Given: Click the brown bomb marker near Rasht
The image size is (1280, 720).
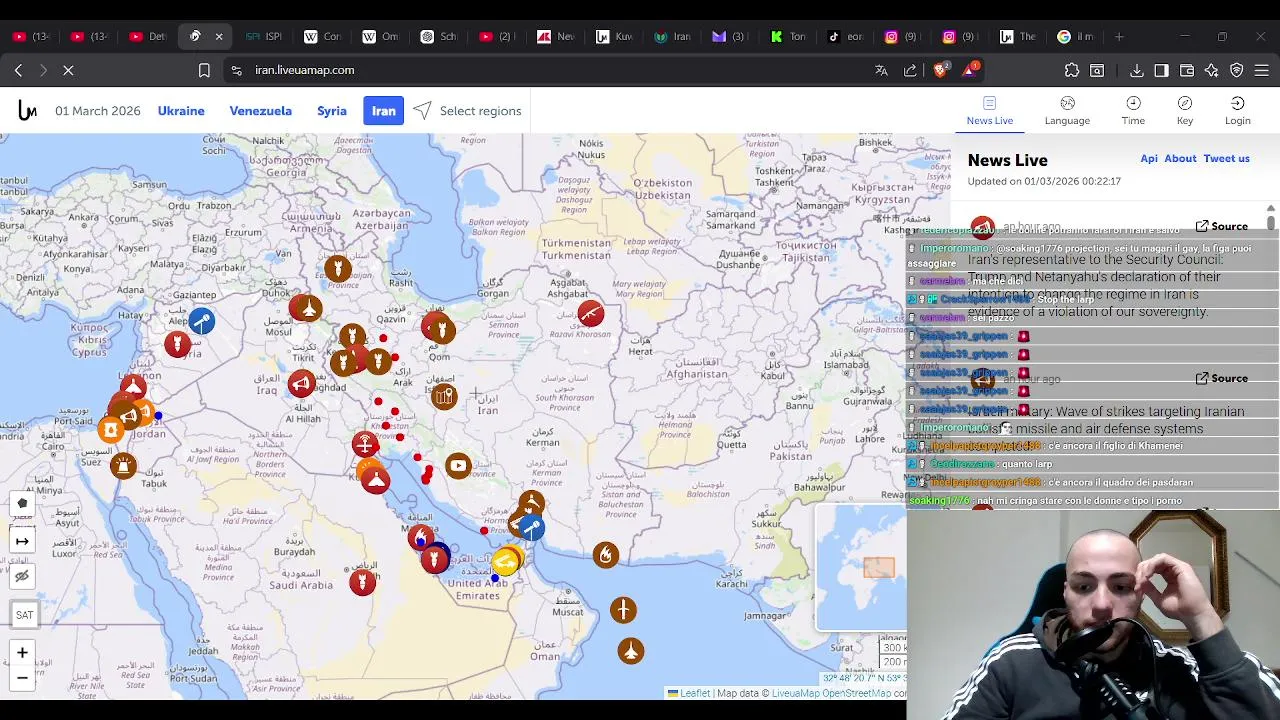Looking at the screenshot, I should (x=338, y=268).
